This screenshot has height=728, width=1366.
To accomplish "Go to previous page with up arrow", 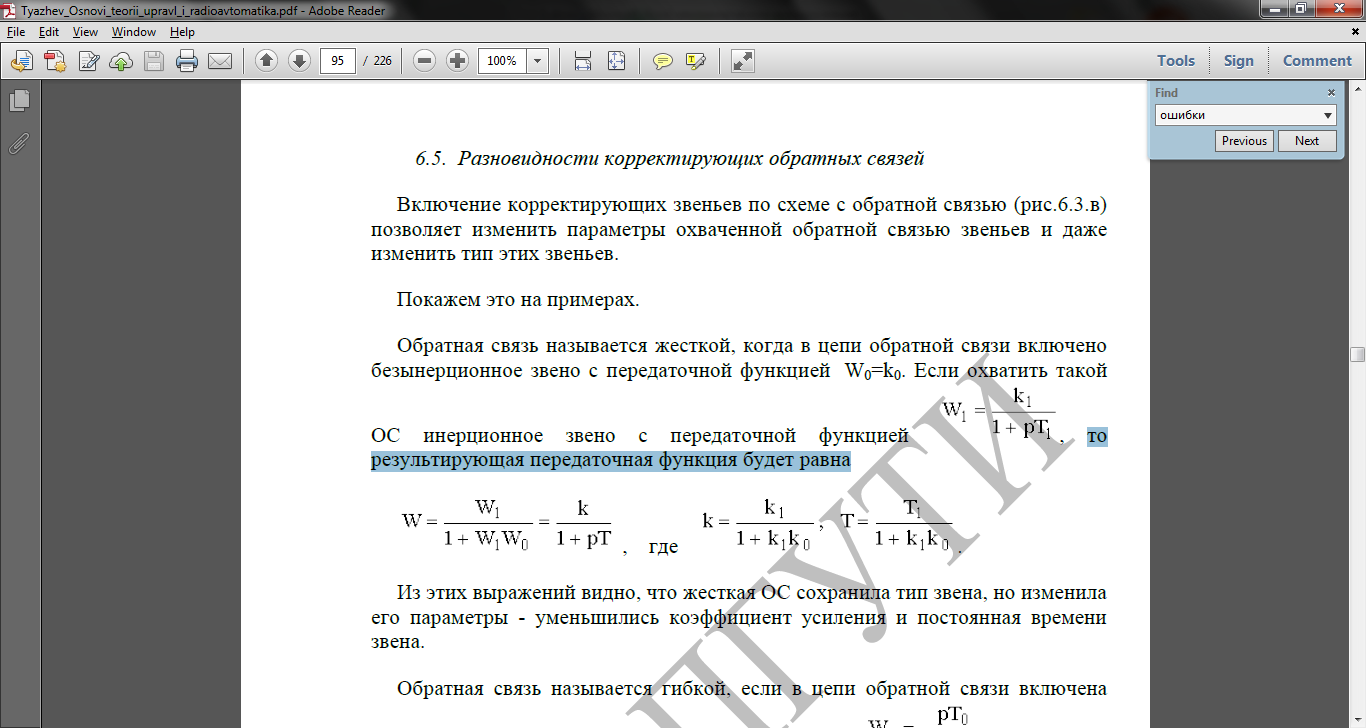I will (x=266, y=61).
